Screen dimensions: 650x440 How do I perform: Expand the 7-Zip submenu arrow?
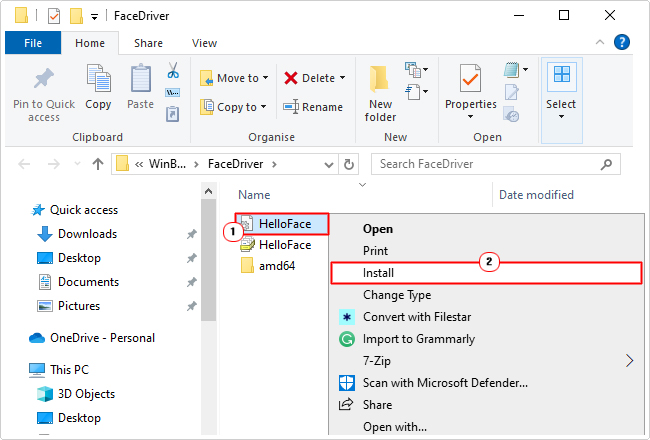(x=630, y=361)
